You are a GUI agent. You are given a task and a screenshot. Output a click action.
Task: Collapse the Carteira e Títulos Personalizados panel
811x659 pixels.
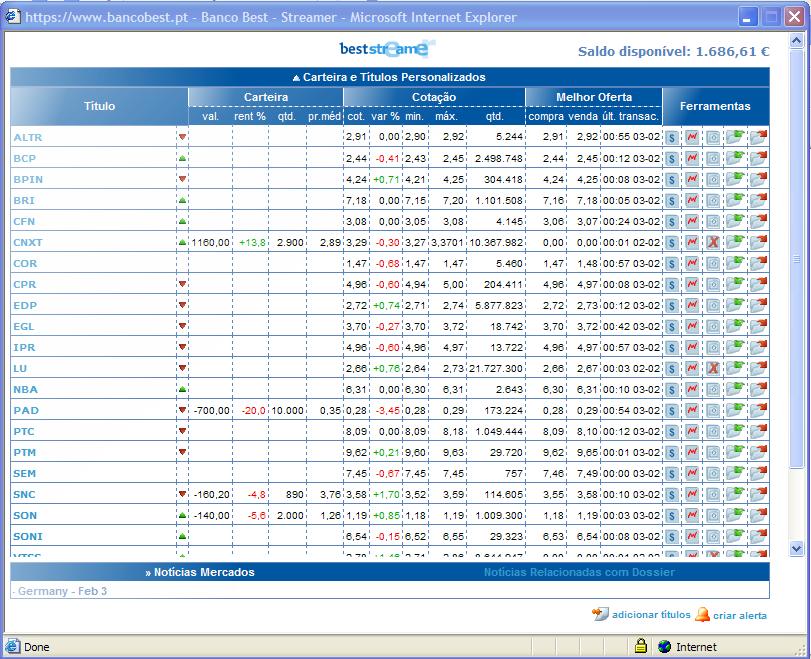[389, 77]
